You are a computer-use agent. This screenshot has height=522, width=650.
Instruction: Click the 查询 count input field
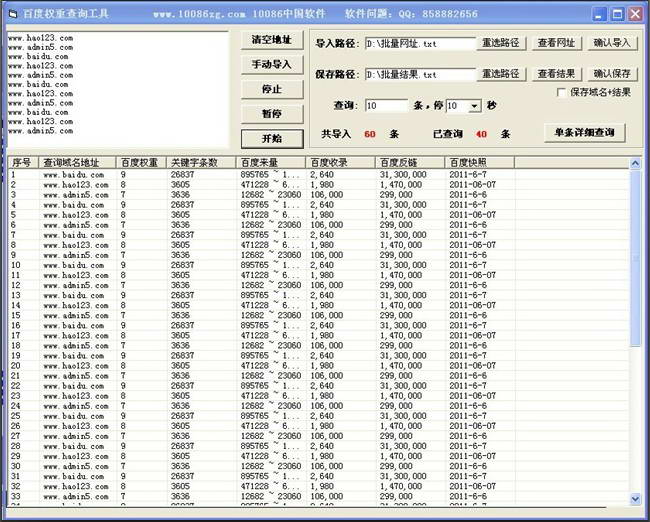[387, 106]
